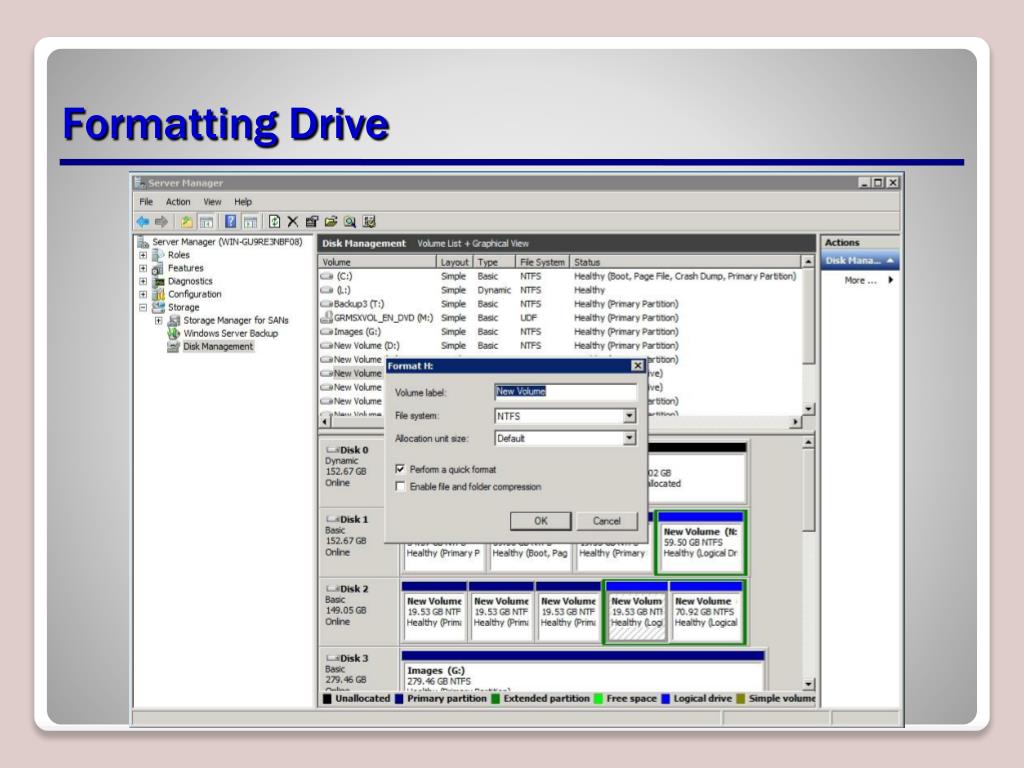Open the File system dropdown
This screenshot has height=768, width=1024.
click(x=629, y=416)
